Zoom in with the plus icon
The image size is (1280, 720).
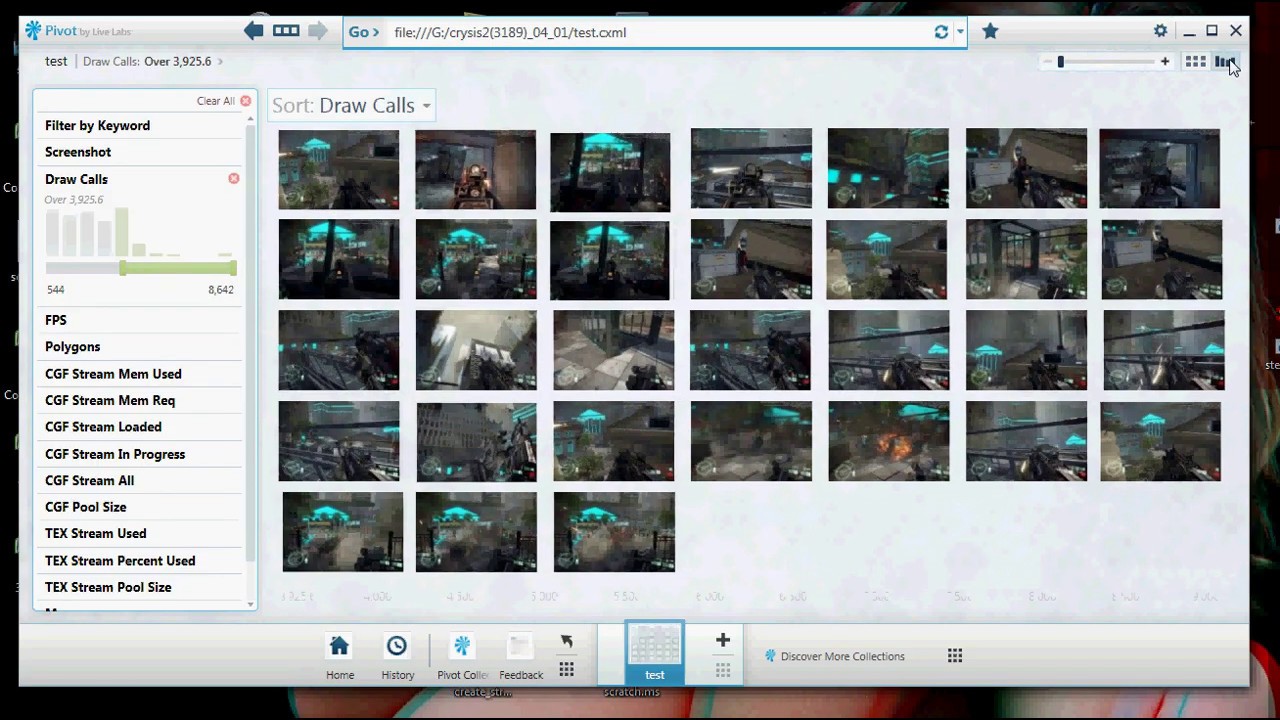tap(1164, 62)
